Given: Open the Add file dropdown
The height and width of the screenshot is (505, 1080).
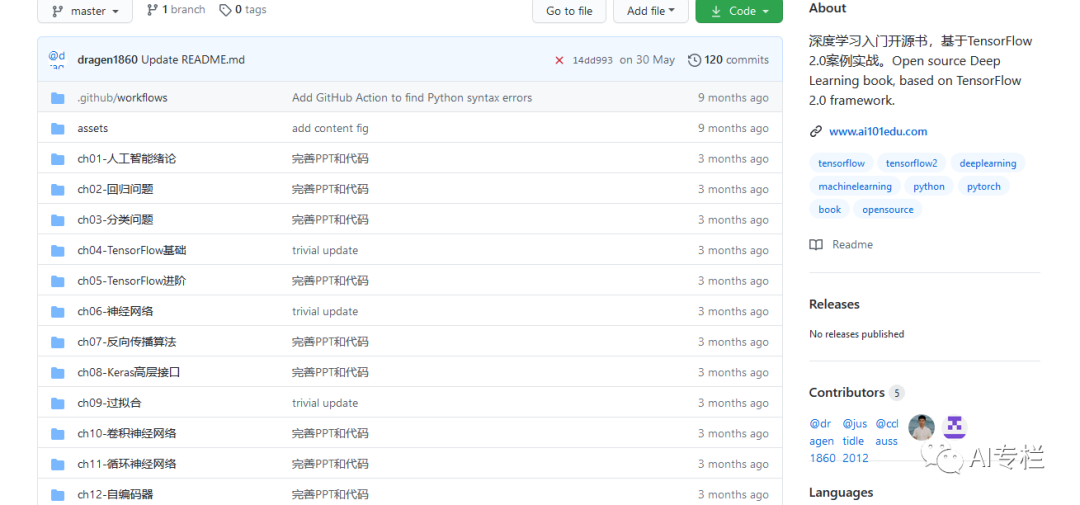Looking at the screenshot, I should point(650,11).
